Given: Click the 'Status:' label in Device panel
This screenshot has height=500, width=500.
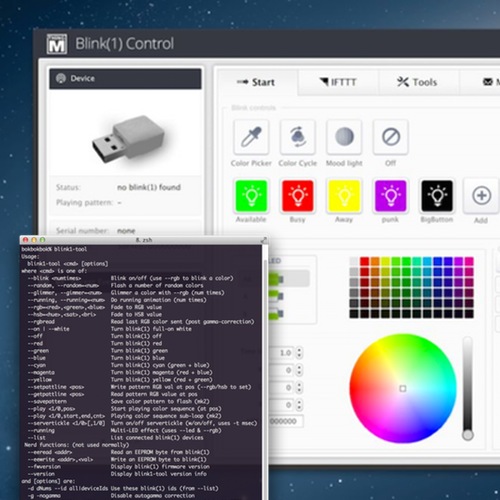Looking at the screenshot, I should coord(68,187).
